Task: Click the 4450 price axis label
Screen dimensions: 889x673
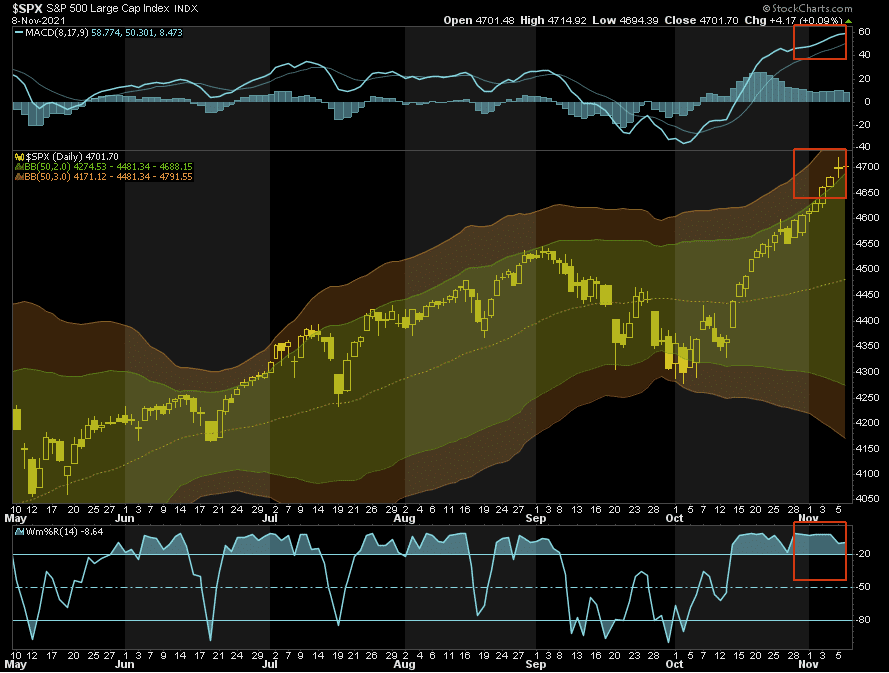Action: click(x=868, y=295)
